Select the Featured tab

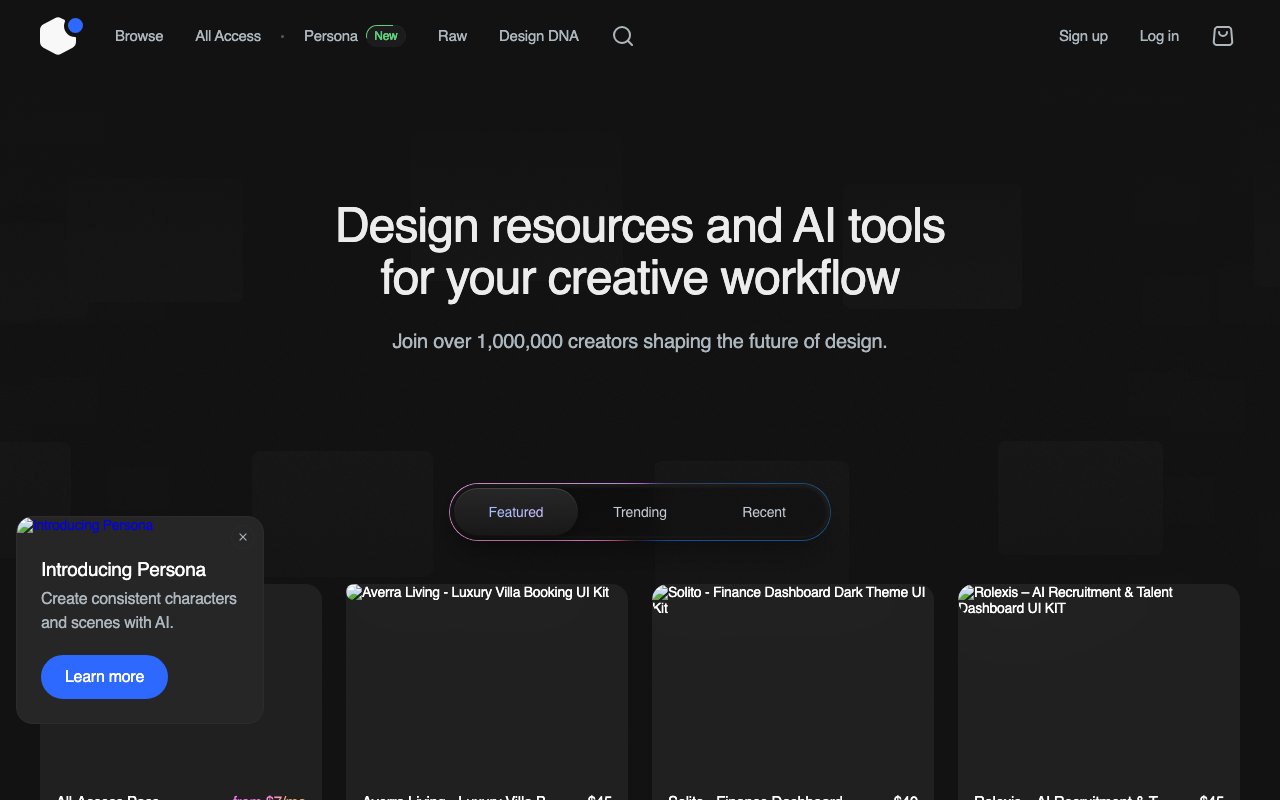pyautogui.click(x=516, y=512)
